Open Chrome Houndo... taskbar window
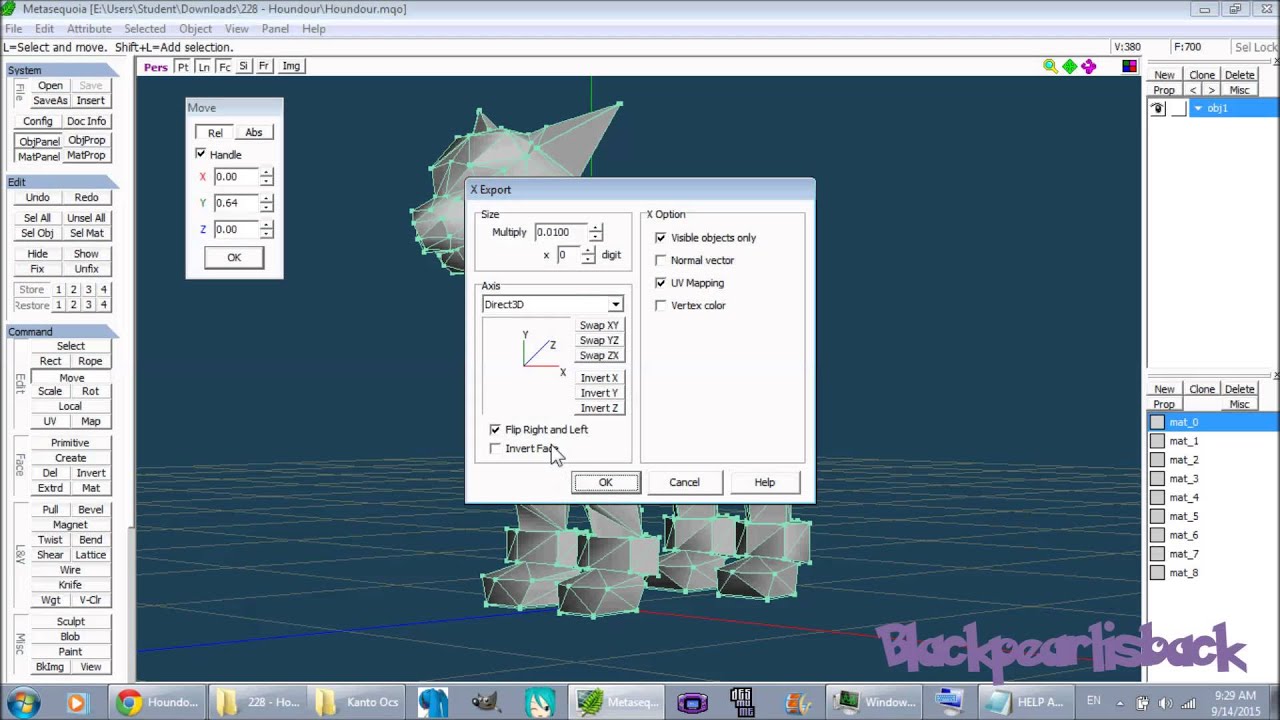This screenshot has height=720, width=1280. (158, 702)
